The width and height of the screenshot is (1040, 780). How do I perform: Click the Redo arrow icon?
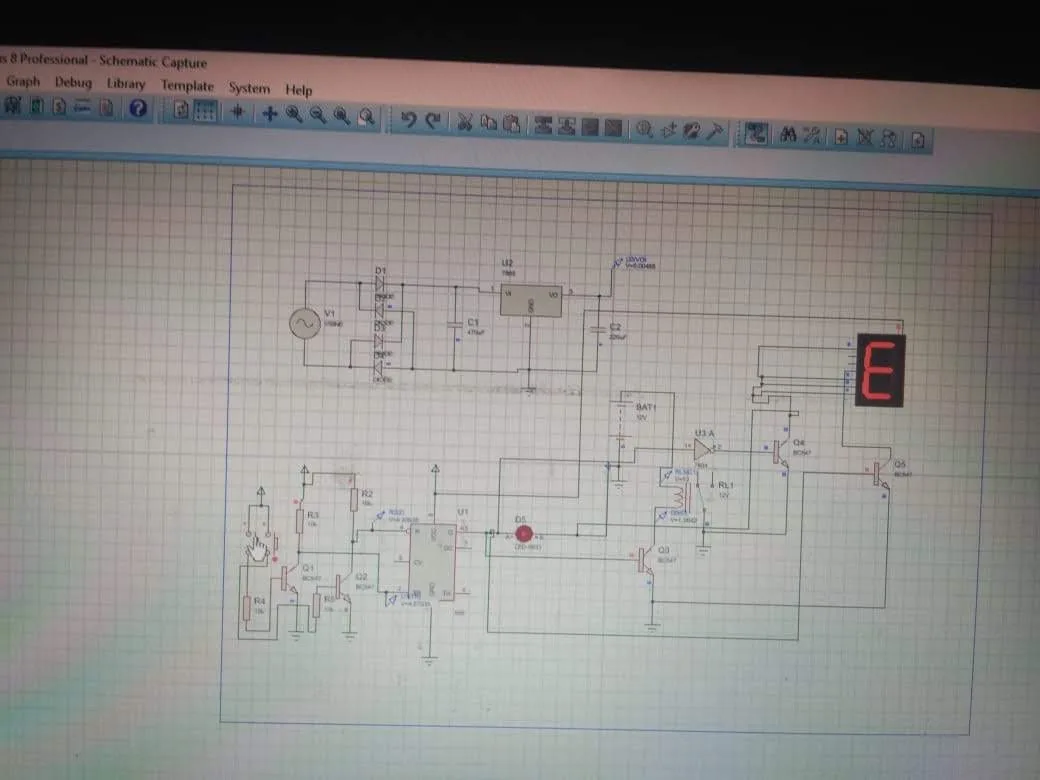(x=433, y=121)
